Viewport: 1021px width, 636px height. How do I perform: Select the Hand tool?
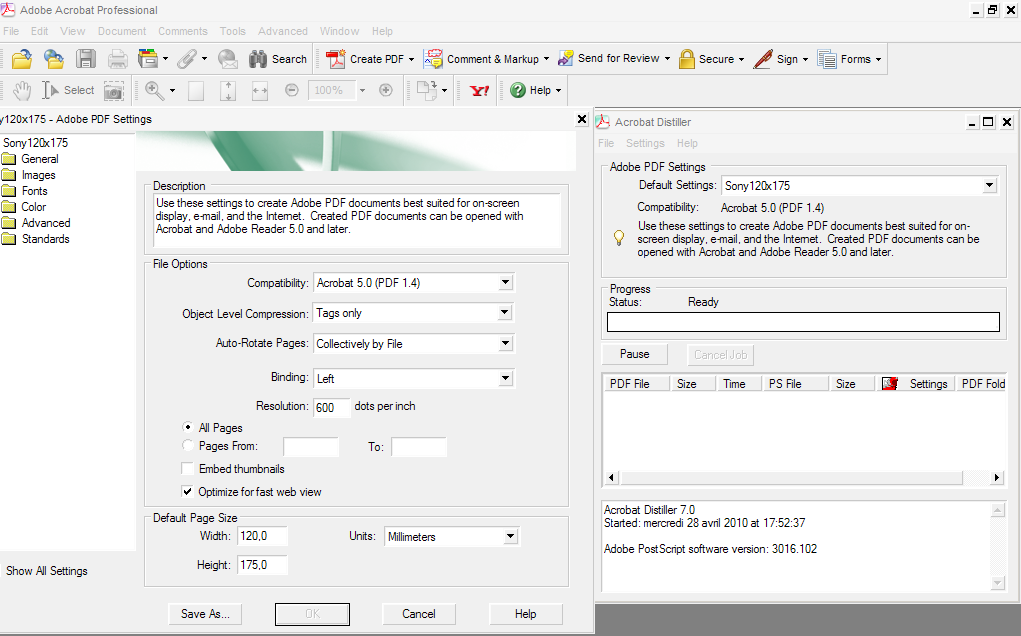(x=21, y=90)
